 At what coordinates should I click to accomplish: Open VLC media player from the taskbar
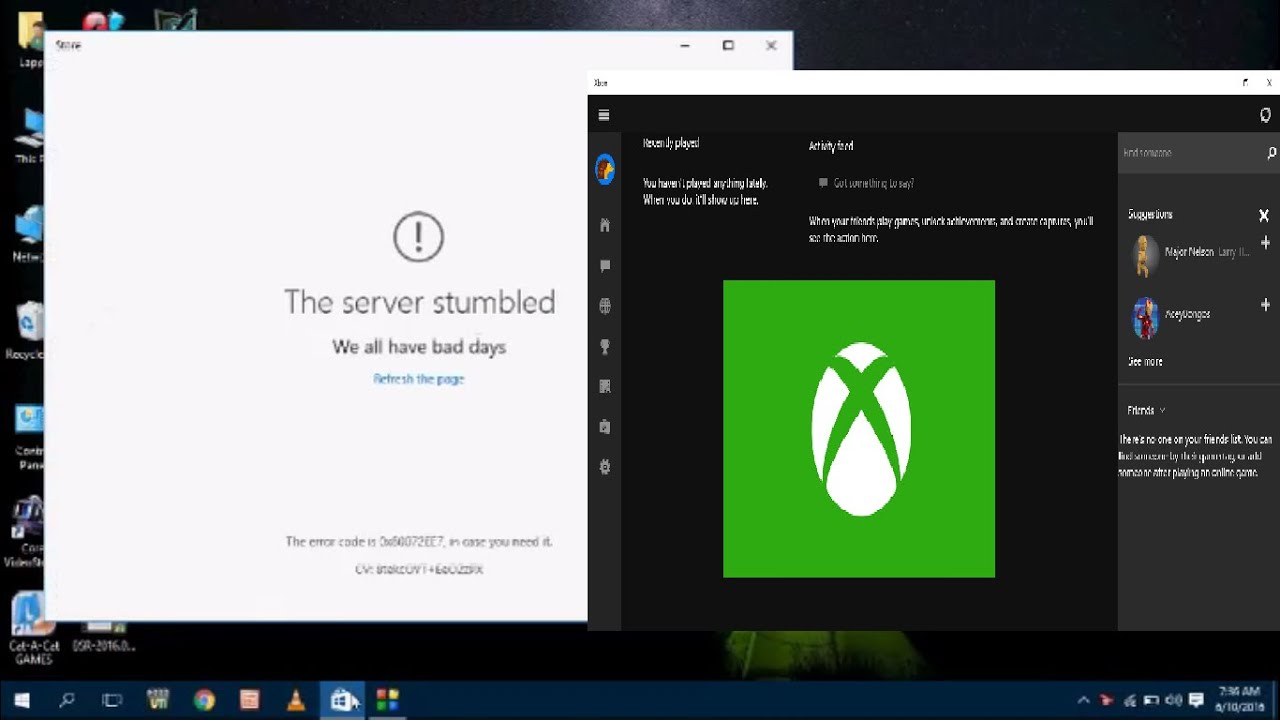pos(296,700)
